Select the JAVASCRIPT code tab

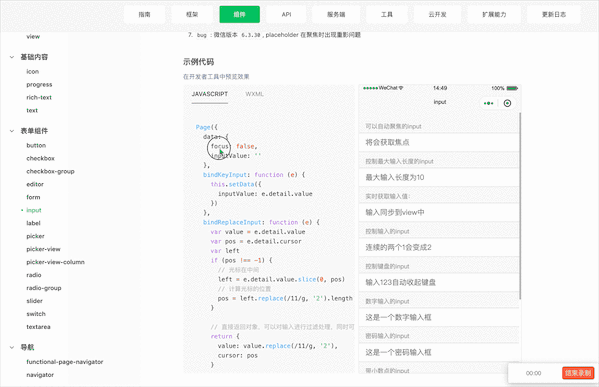click(210, 94)
